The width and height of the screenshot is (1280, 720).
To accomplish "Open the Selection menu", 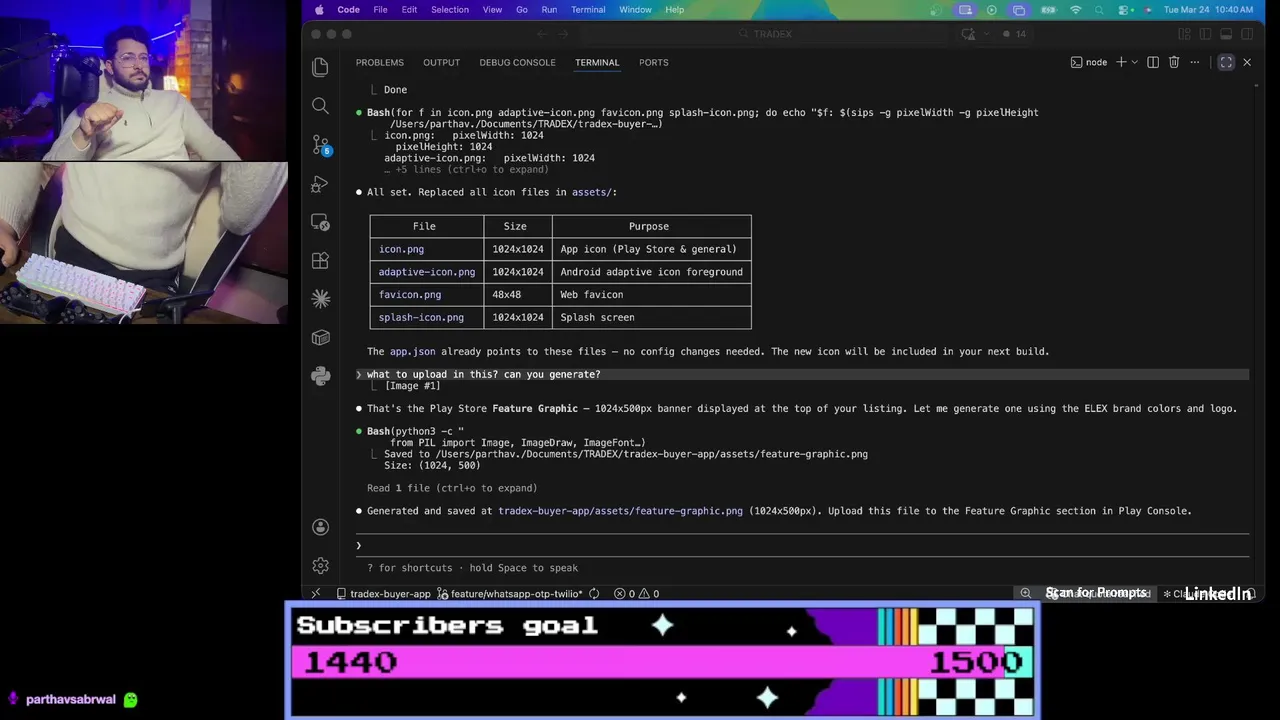I will [x=450, y=9].
